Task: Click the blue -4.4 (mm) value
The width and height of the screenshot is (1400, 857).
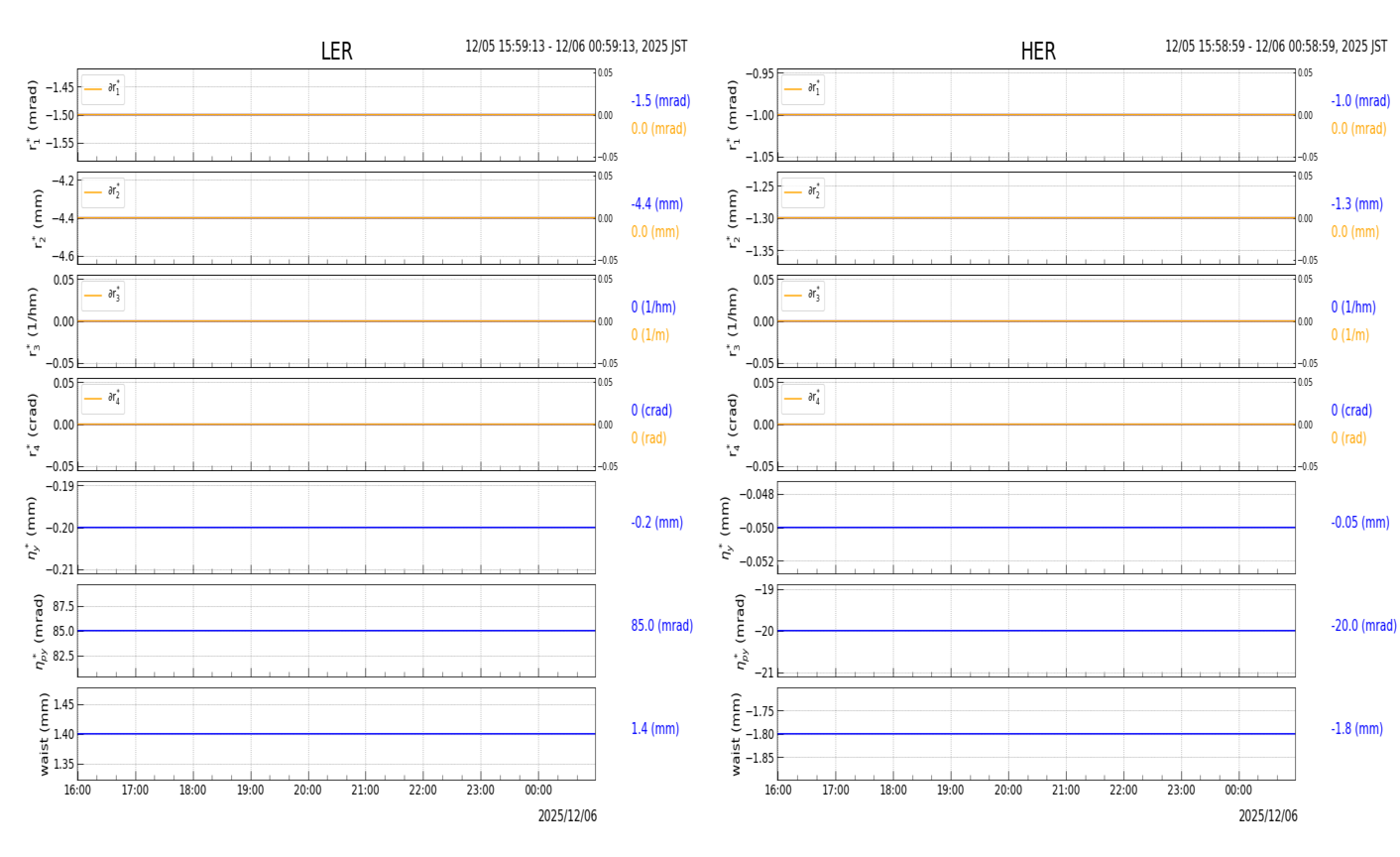Action: [657, 204]
